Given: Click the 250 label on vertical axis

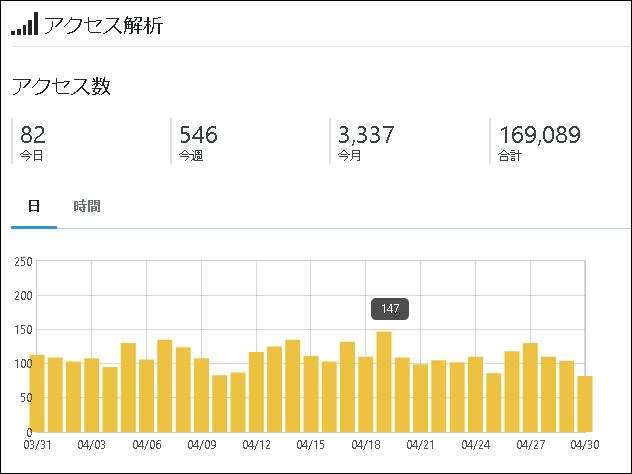Looking at the screenshot, I should (x=23, y=262).
